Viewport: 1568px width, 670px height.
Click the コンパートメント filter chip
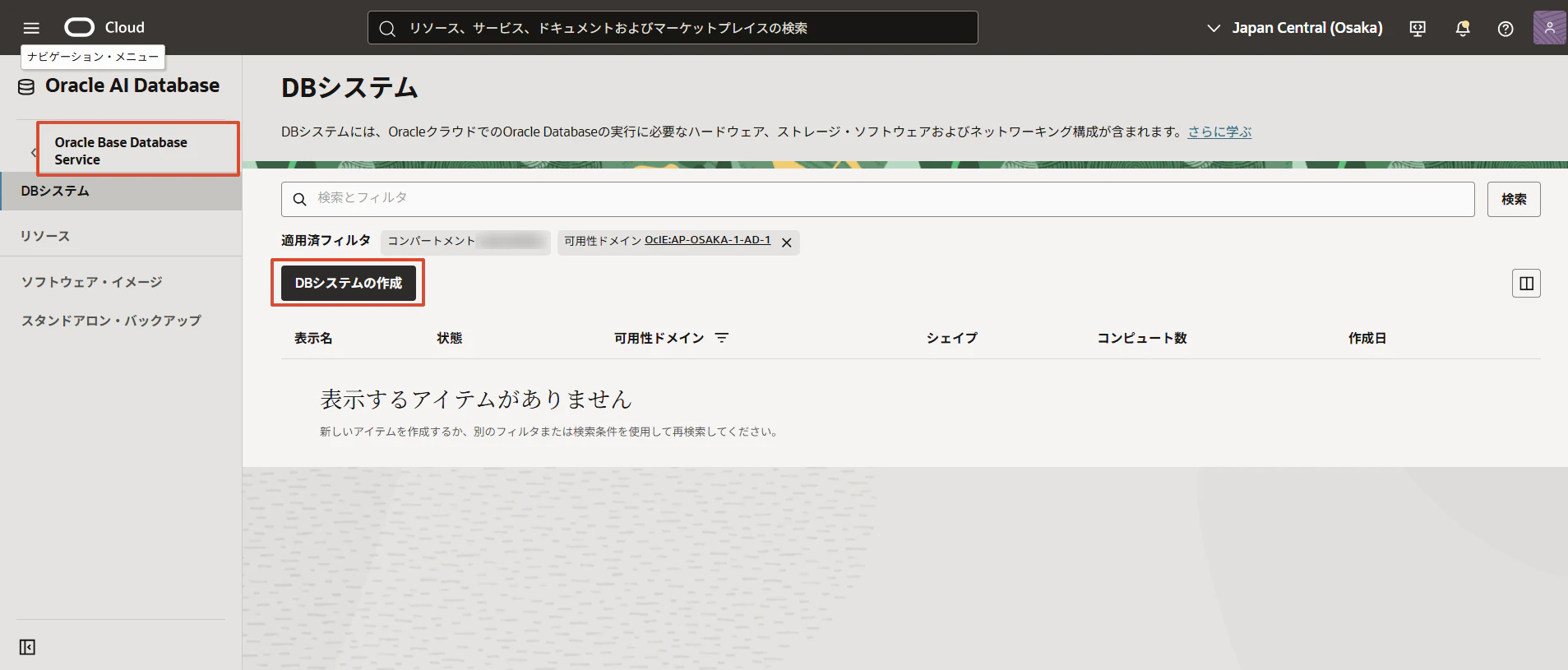(465, 242)
